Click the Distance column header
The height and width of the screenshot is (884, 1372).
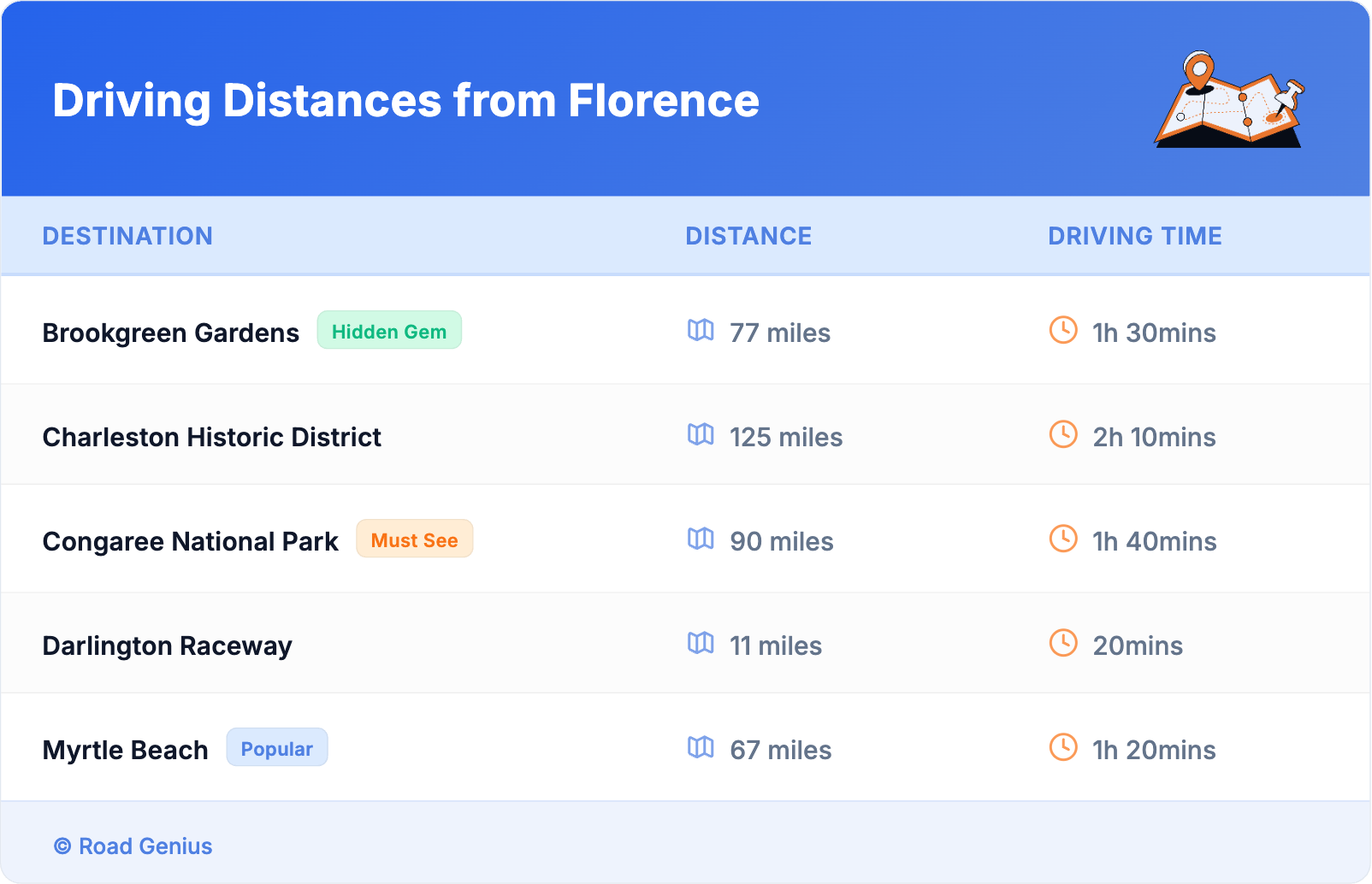click(748, 236)
